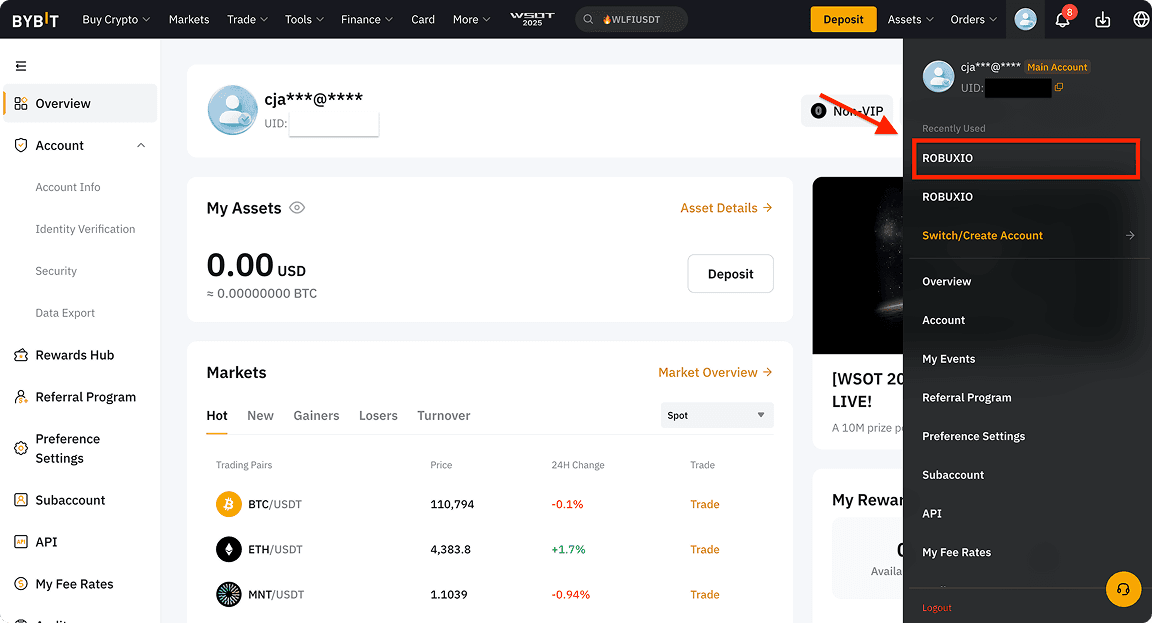Collapse the sidebar with the hamburger icon
This screenshot has height=623, width=1152.
pos(20,65)
